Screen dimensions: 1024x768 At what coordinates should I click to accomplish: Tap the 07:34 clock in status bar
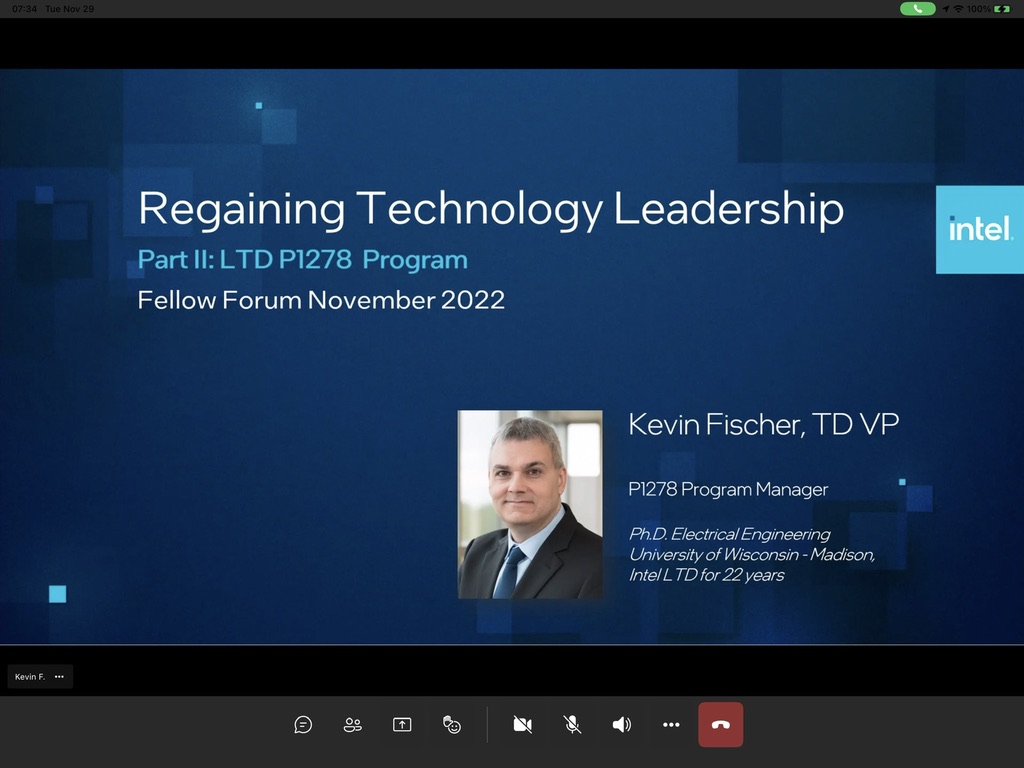(x=25, y=9)
